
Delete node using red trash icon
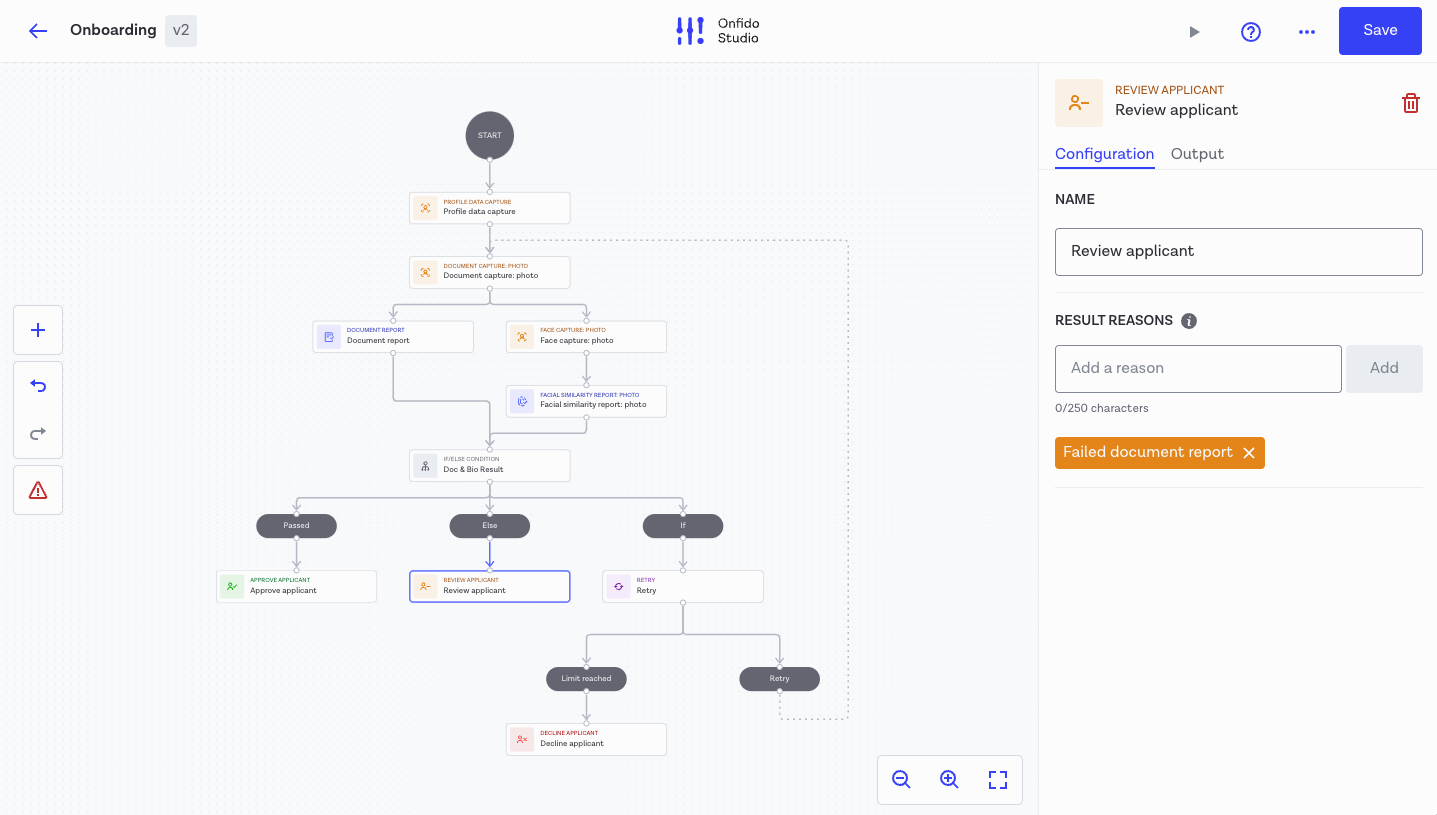coord(1410,103)
